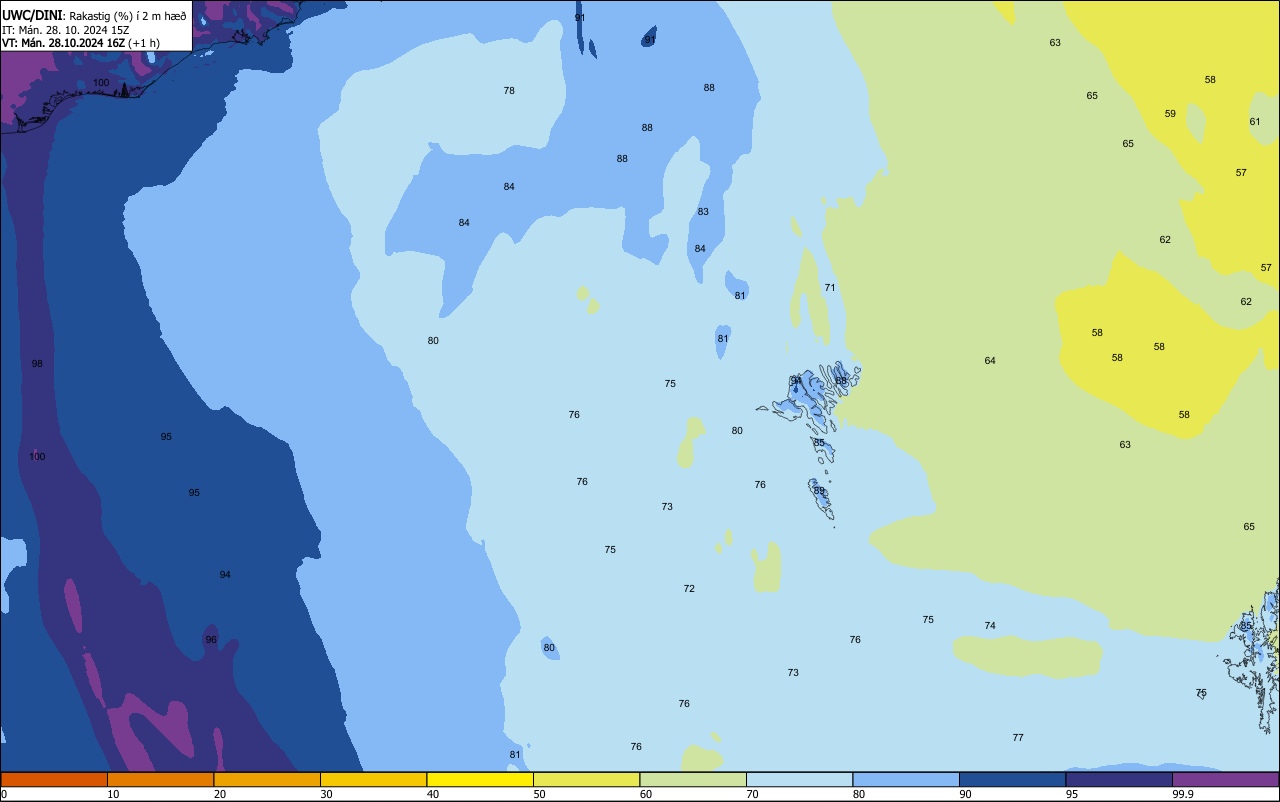1280x802 pixels.
Task: Click the purple legend swatch above 99.9
Action: 1225,779
